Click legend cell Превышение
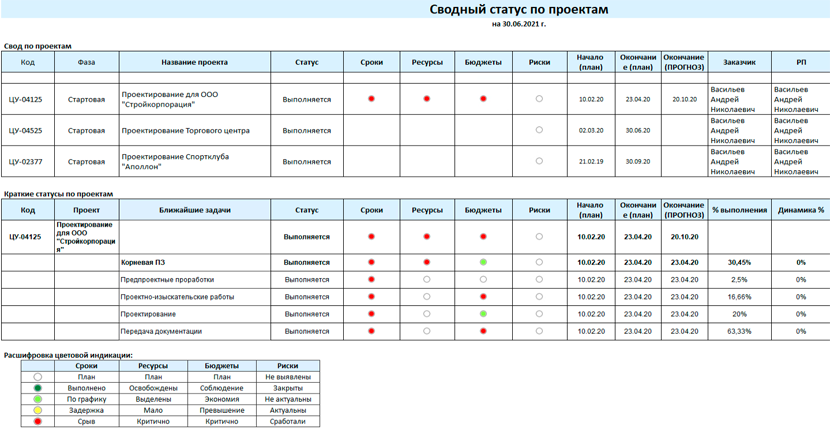The height and width of the screenshot is (430, 830). [222, 410]
